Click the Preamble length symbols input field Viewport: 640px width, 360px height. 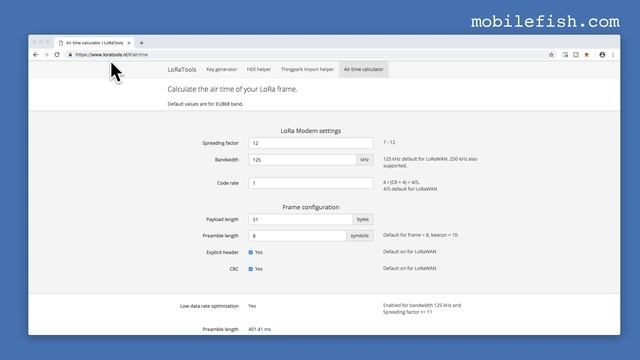(x=297, y=236)
